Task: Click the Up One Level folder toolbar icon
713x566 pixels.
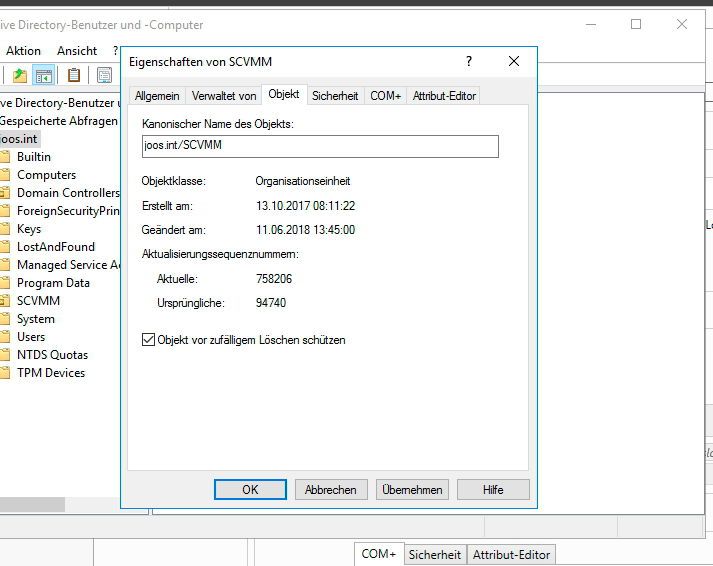Action: tap(20, 75)
